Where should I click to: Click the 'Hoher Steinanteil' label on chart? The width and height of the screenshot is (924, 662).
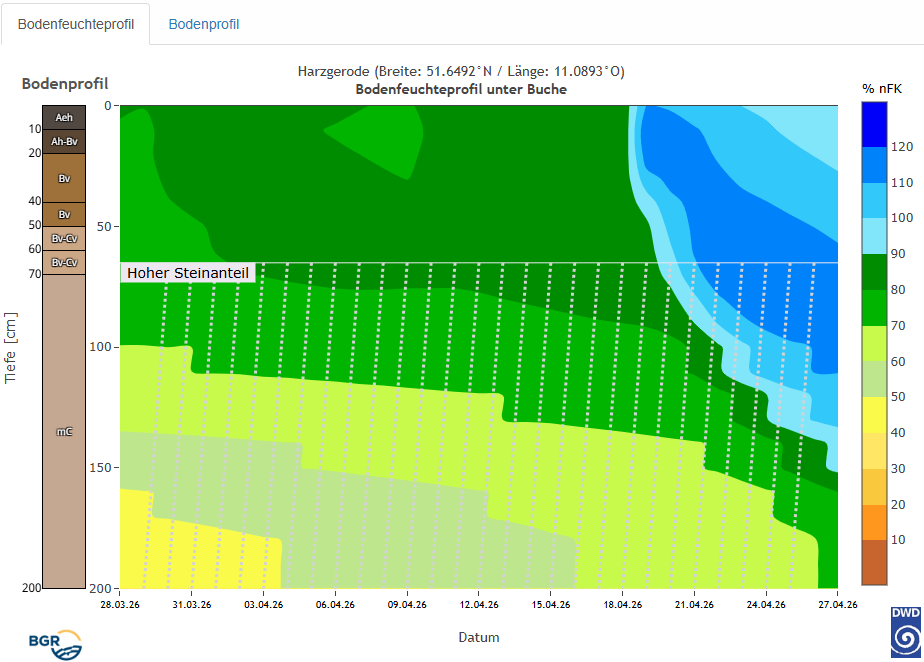pyautogui.click(x=188, y=272)
